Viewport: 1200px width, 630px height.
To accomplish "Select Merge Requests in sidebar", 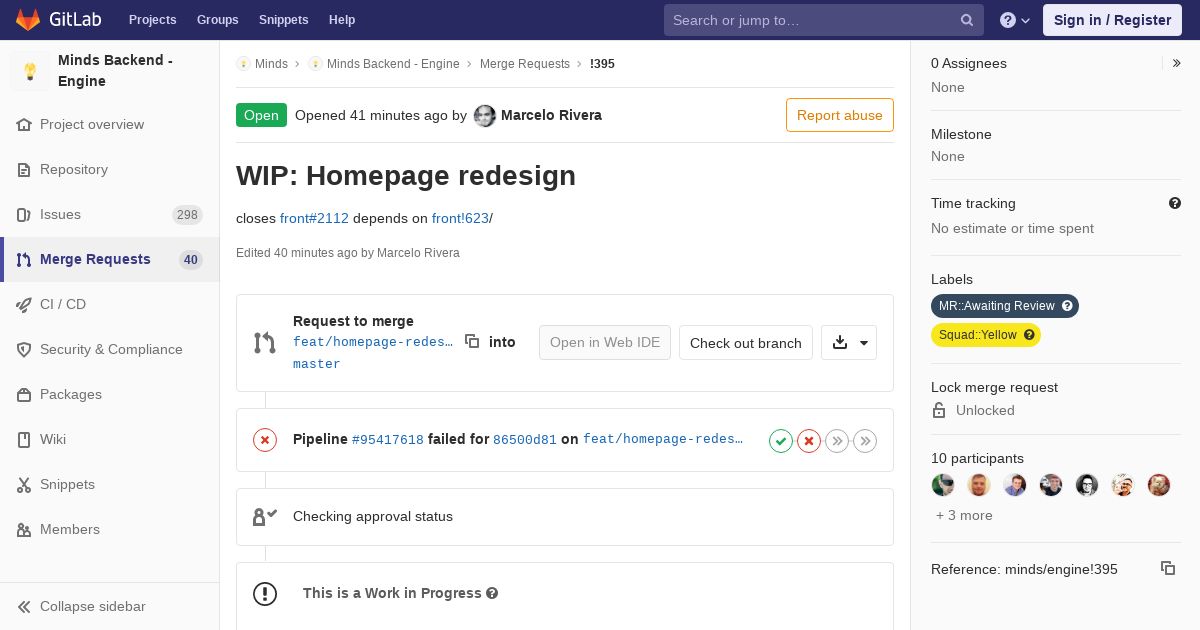I will point(109,259).
